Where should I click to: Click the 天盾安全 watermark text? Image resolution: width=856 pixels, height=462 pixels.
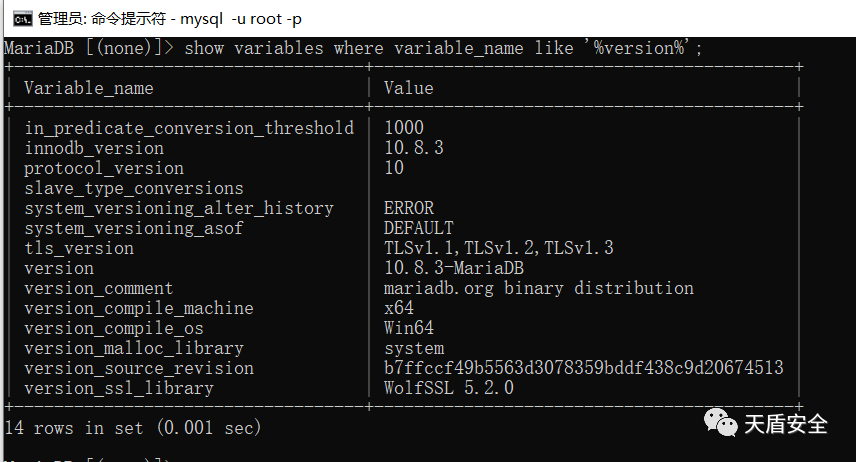click(786, 424)
